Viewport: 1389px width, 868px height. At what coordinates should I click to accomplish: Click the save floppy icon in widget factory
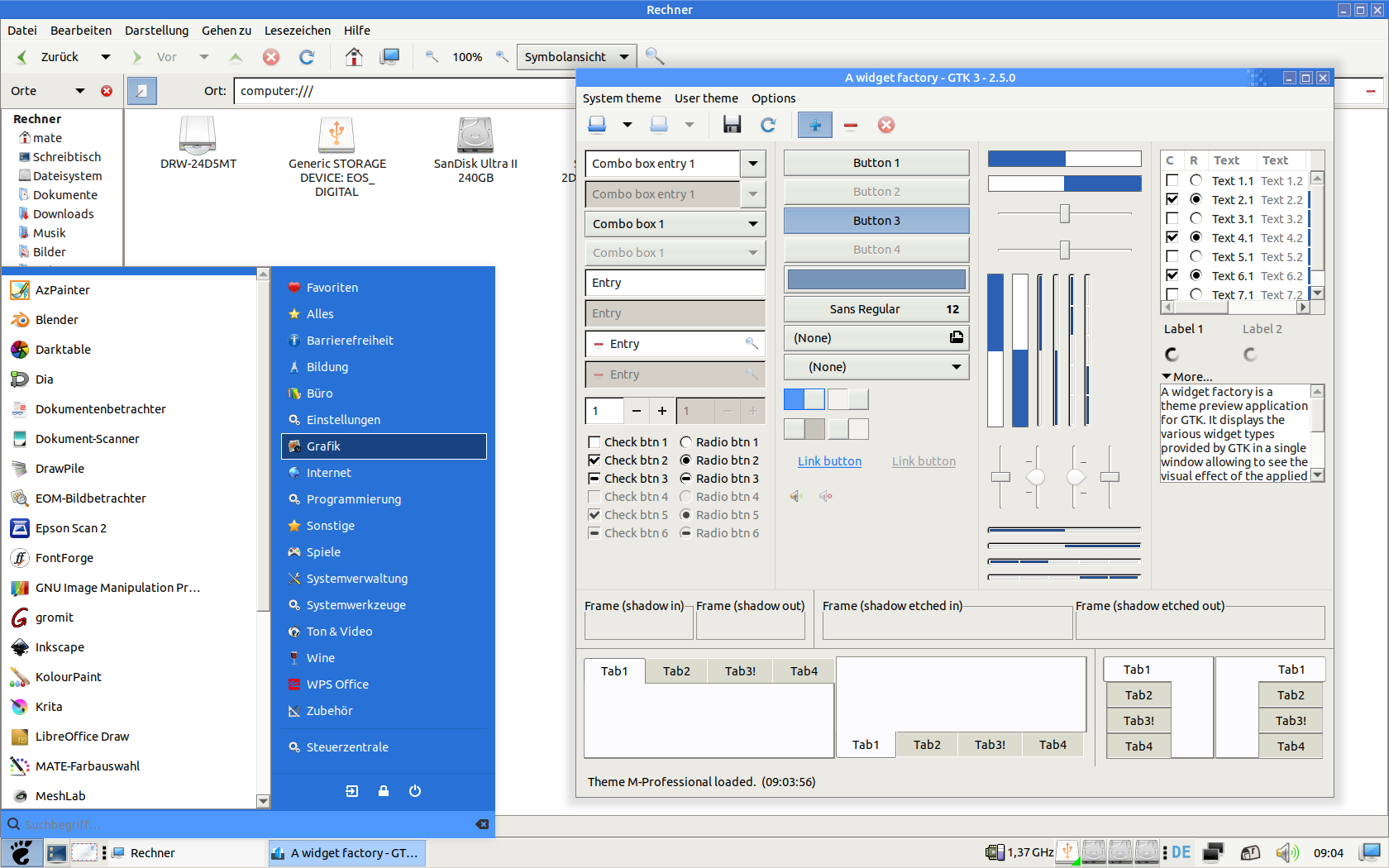(732, 125)
